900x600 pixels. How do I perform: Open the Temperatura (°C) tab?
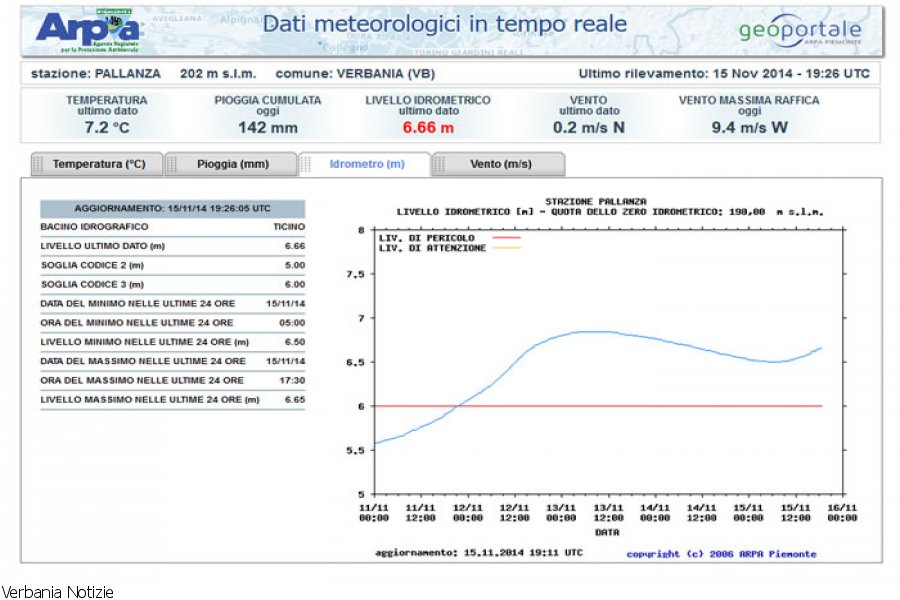(99, 164)
